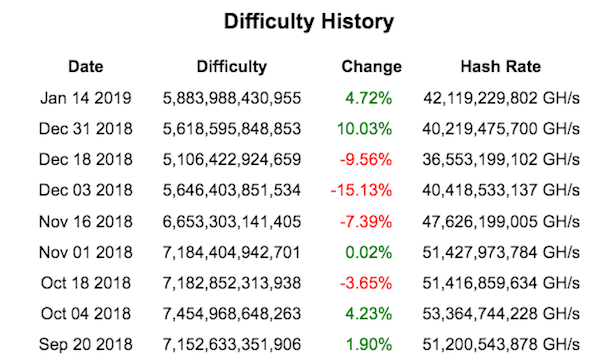
Task: Click hash rate 53,364,744,228 GH/s
Action: tap(501, 314)
